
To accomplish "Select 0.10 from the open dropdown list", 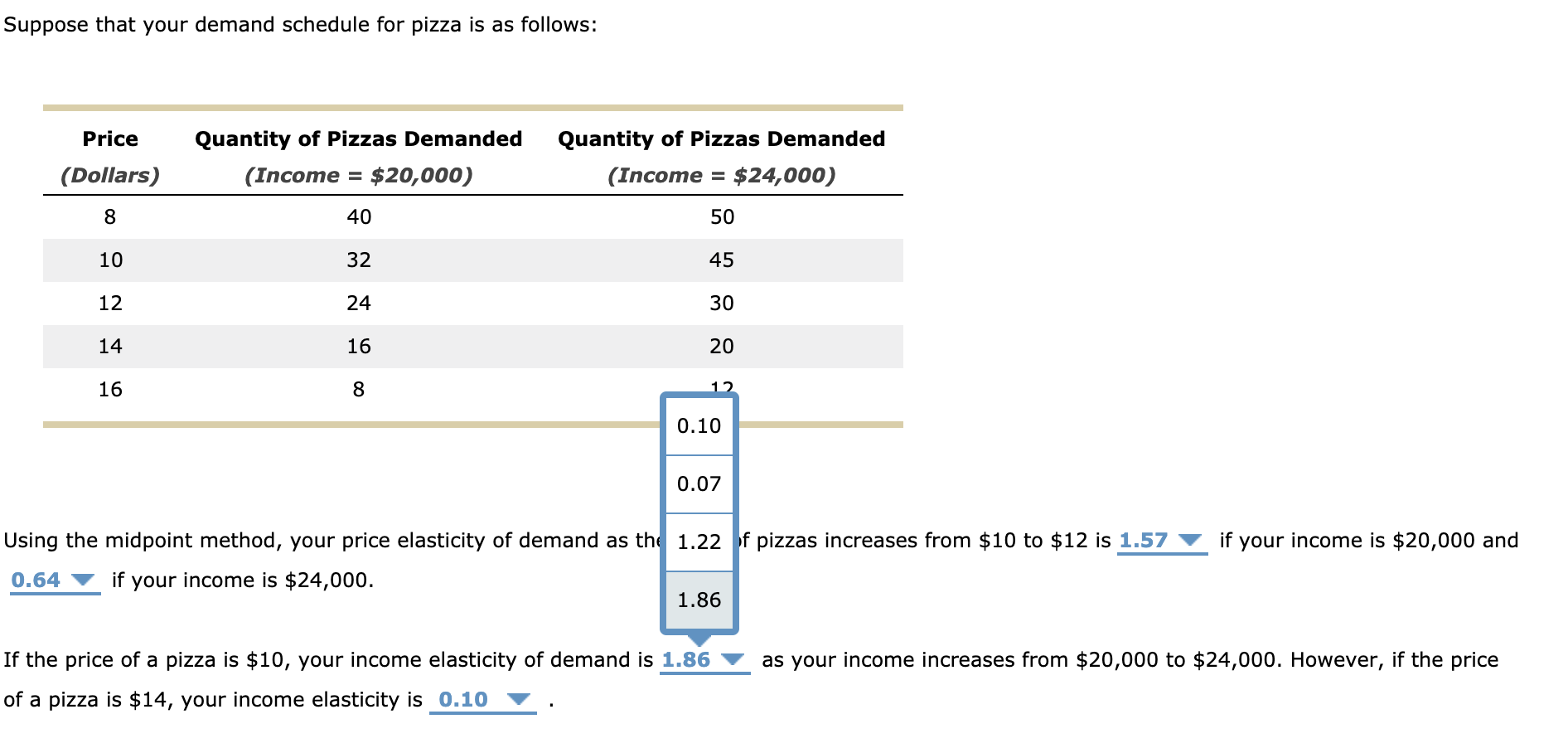I will coord(699,425).
